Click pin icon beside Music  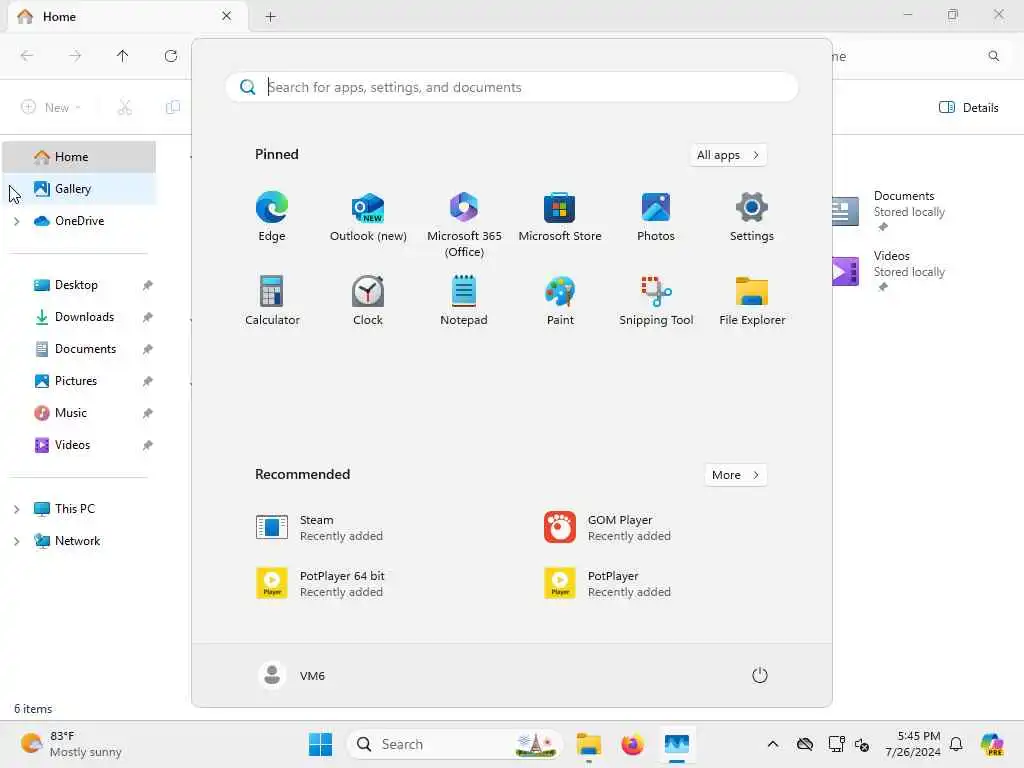click(x=148, y=413)
